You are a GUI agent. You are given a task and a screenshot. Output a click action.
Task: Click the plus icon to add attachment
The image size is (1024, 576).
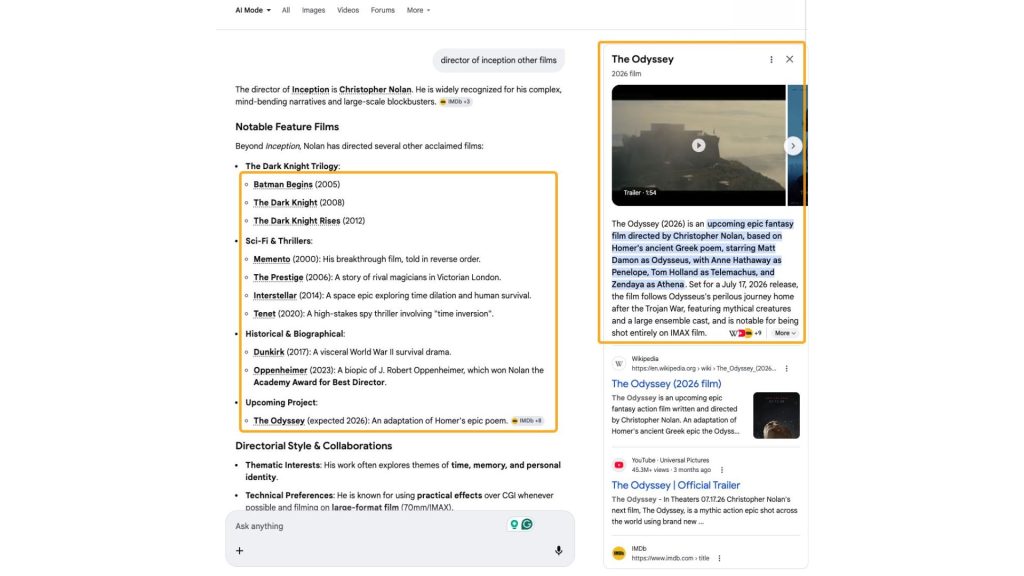point(240,551)
